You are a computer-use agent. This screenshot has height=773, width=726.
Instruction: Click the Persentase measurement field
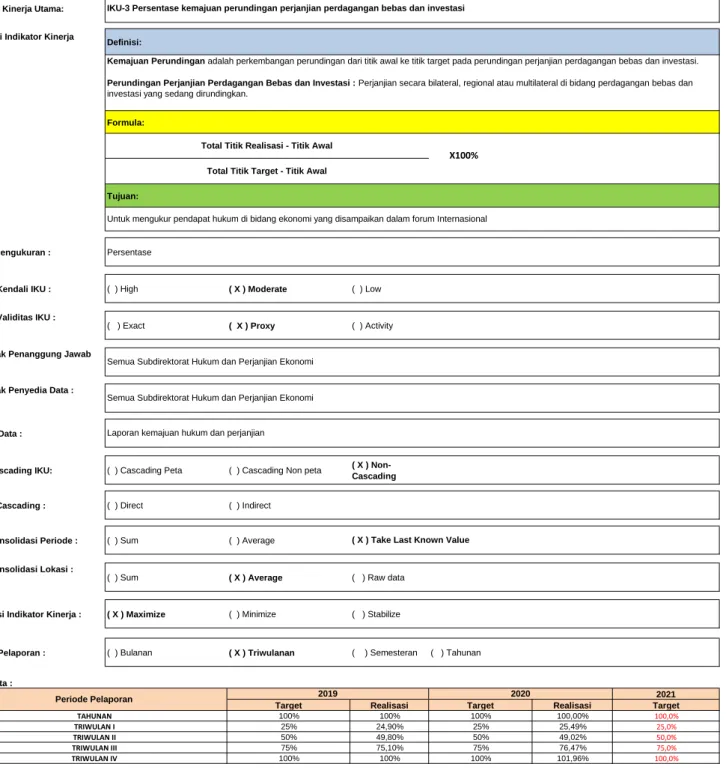click(x=412, y=252)
